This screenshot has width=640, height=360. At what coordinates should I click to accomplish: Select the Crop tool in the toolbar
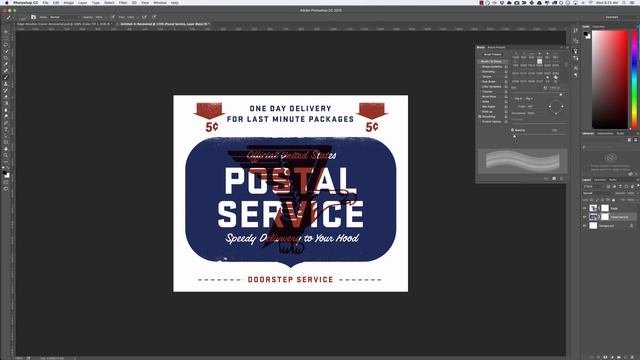(x=6, y=58)
